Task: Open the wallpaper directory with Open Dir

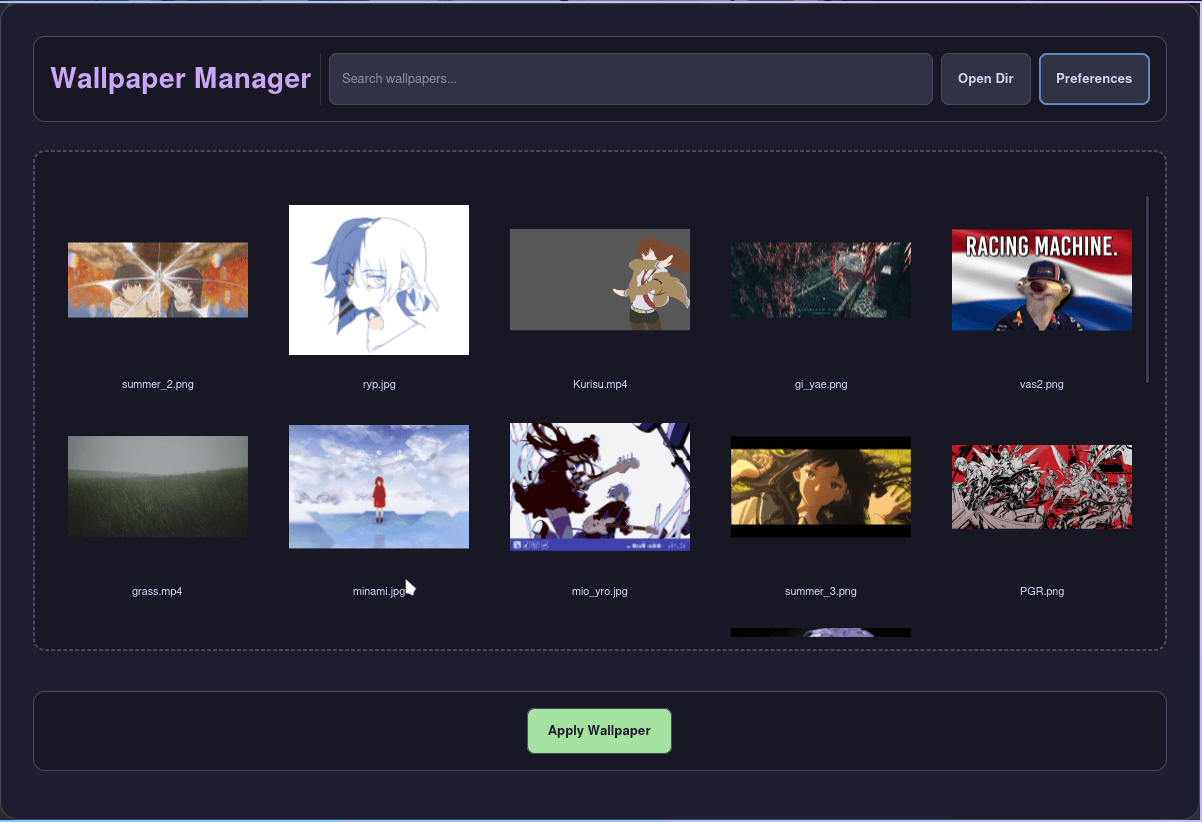Action: point(986,79)
